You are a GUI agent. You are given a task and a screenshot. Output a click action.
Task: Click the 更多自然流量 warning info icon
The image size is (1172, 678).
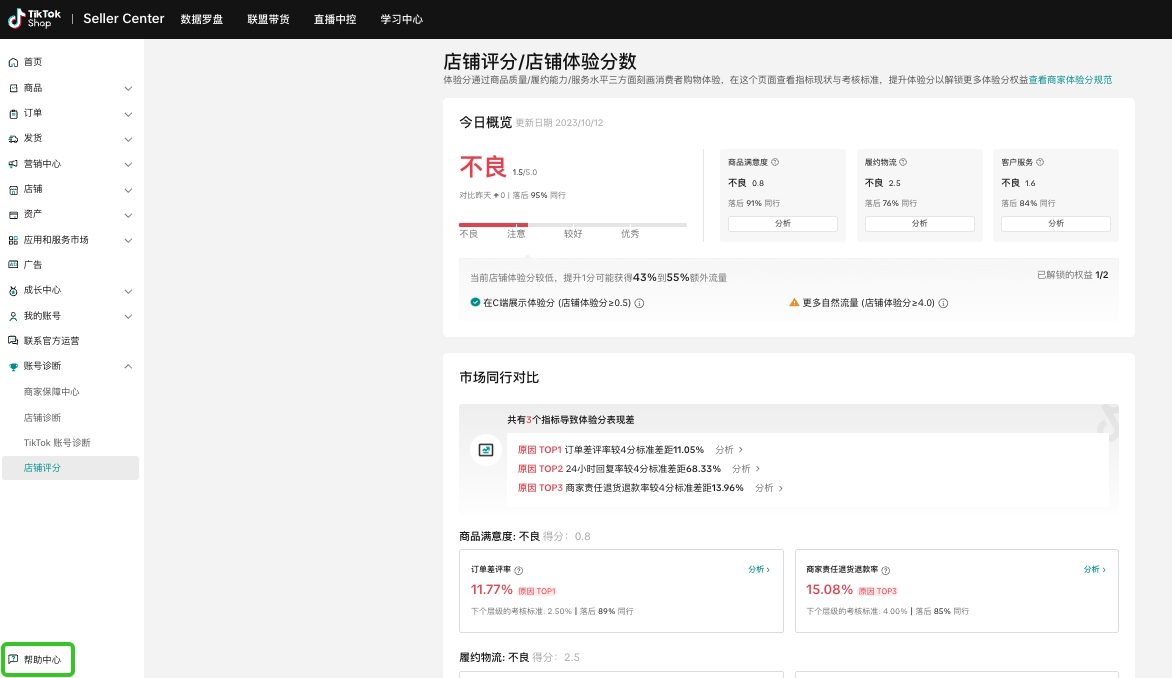943,302
